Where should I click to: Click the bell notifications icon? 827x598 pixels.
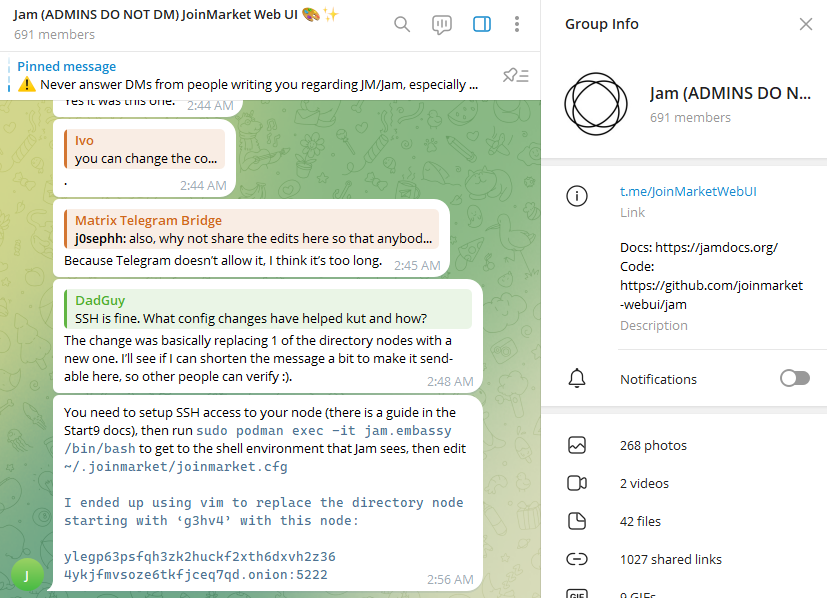pyautogui.click(x=577, y=379)
